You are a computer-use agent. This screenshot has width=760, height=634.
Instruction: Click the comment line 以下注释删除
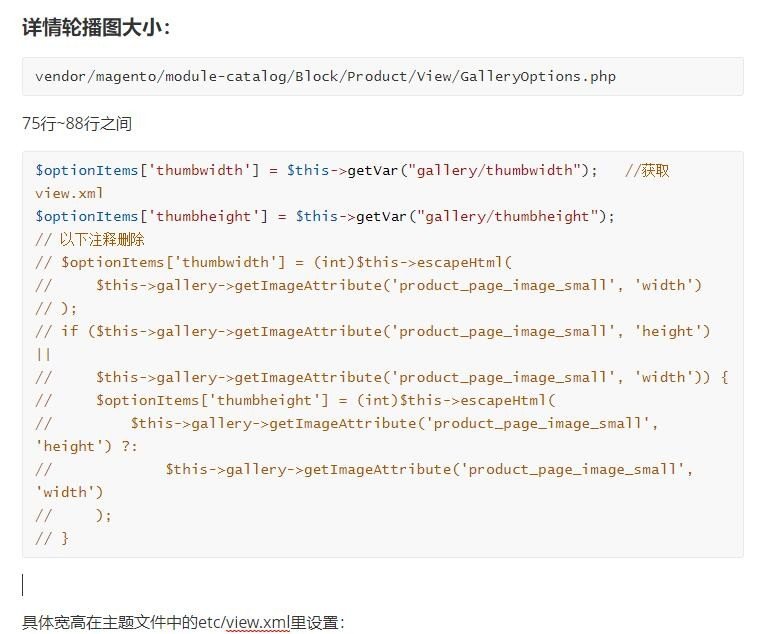tap(90, 239)
